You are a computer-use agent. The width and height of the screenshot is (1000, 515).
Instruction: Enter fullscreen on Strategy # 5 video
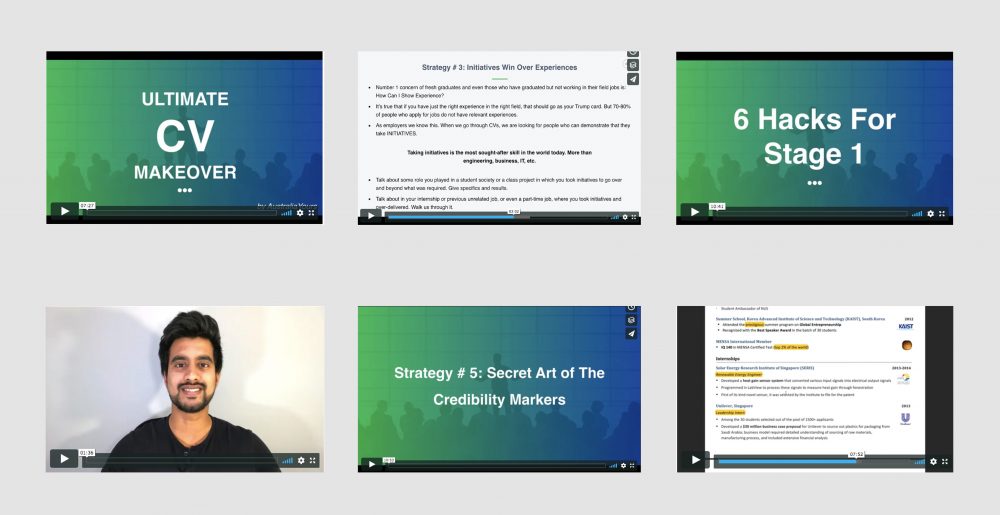(634, 466)
